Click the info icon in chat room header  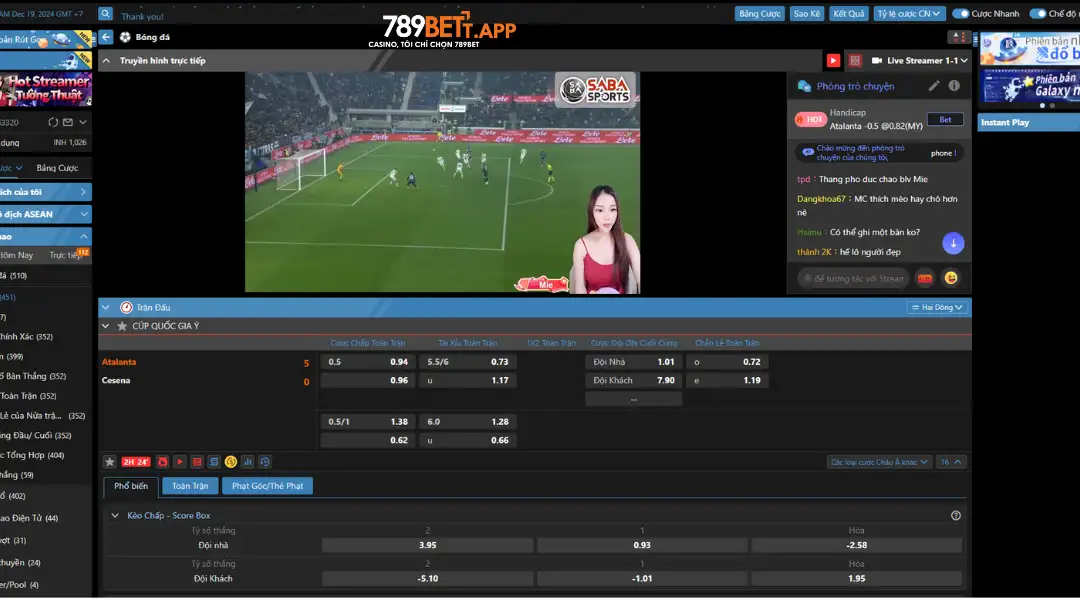coord(954,85)
